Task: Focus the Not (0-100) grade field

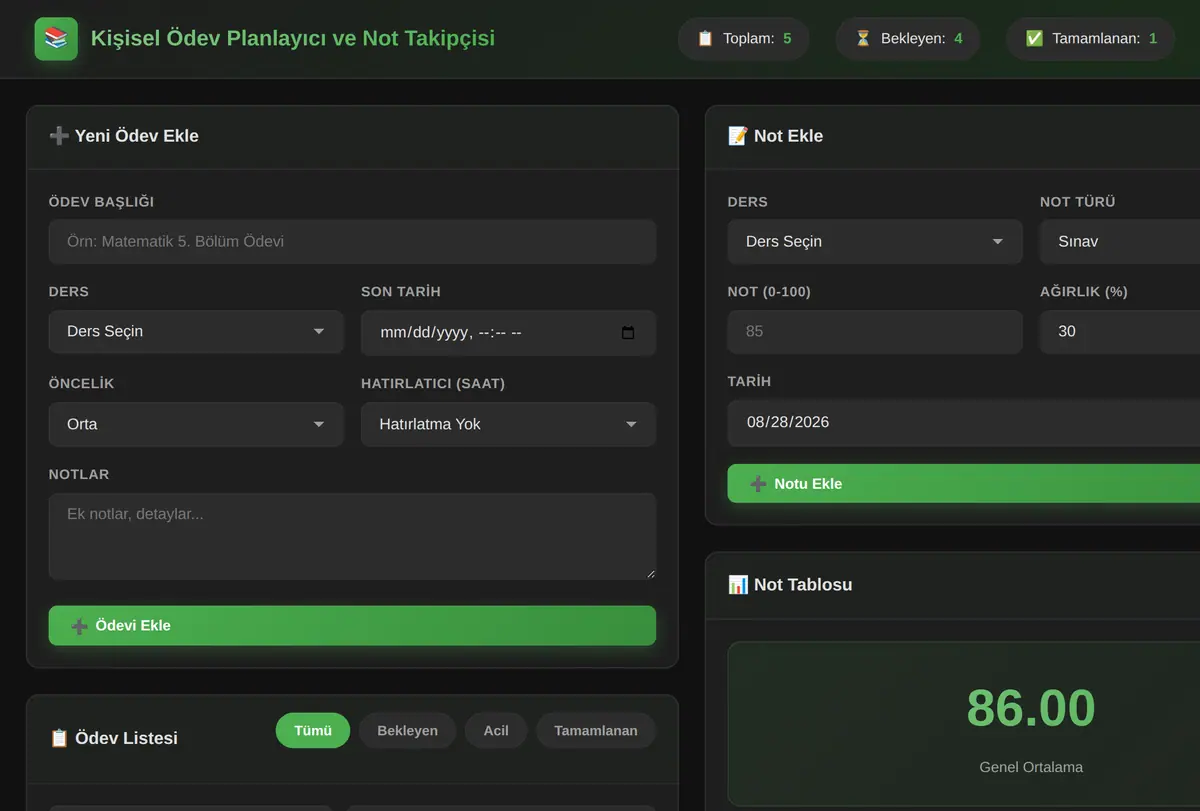Action: (875, 331)
